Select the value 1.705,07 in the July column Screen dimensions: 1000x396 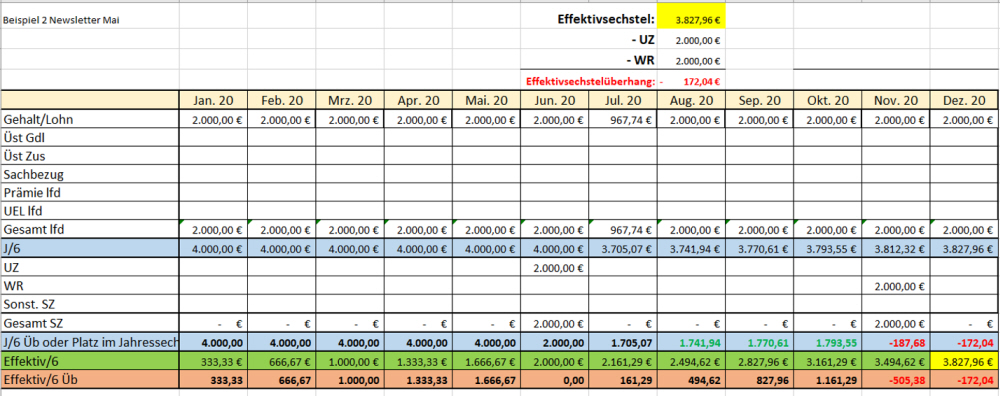click(x=622, y=342)
